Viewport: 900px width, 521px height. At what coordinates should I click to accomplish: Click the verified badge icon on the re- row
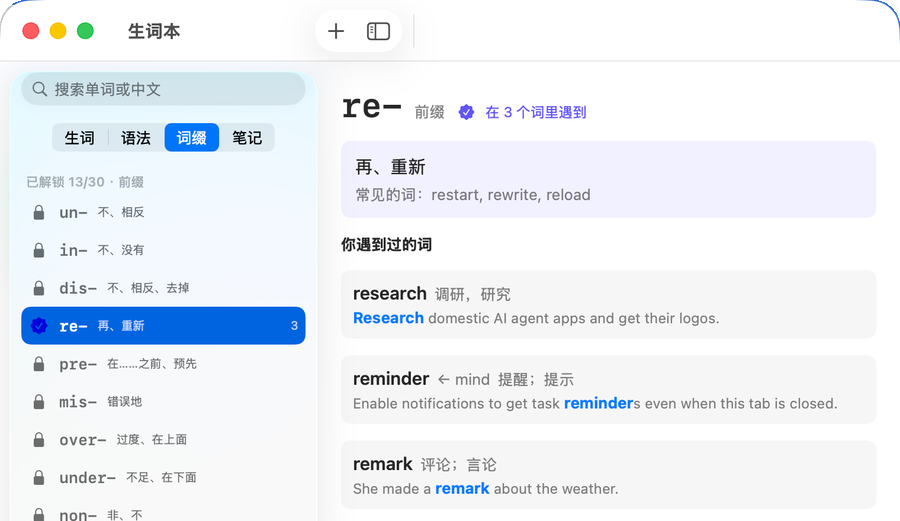point(39,326)
